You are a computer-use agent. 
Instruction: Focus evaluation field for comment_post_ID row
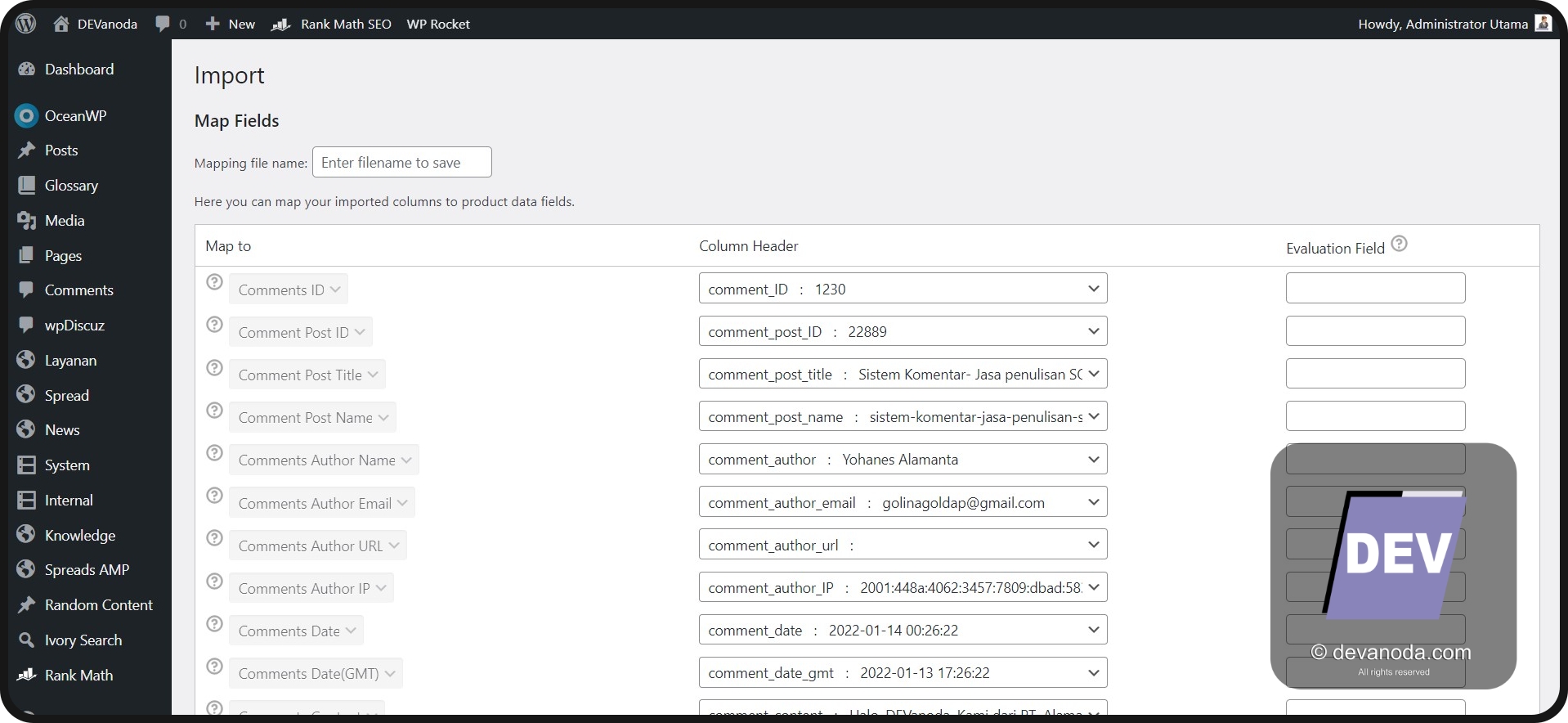[1375, 330]
